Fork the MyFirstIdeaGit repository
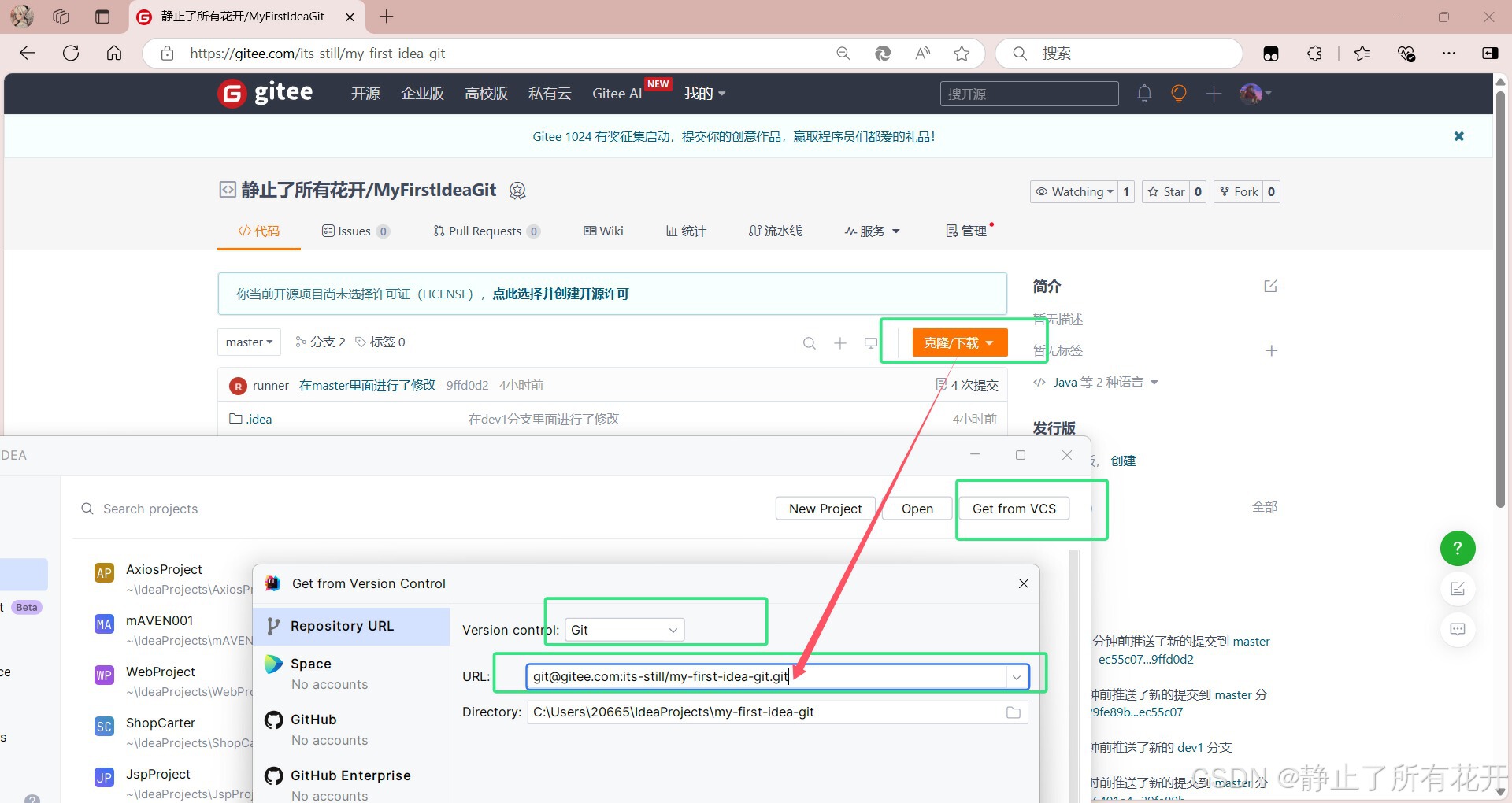The width and height of the screenshot is (1512, 803). tap(1239, 191)
